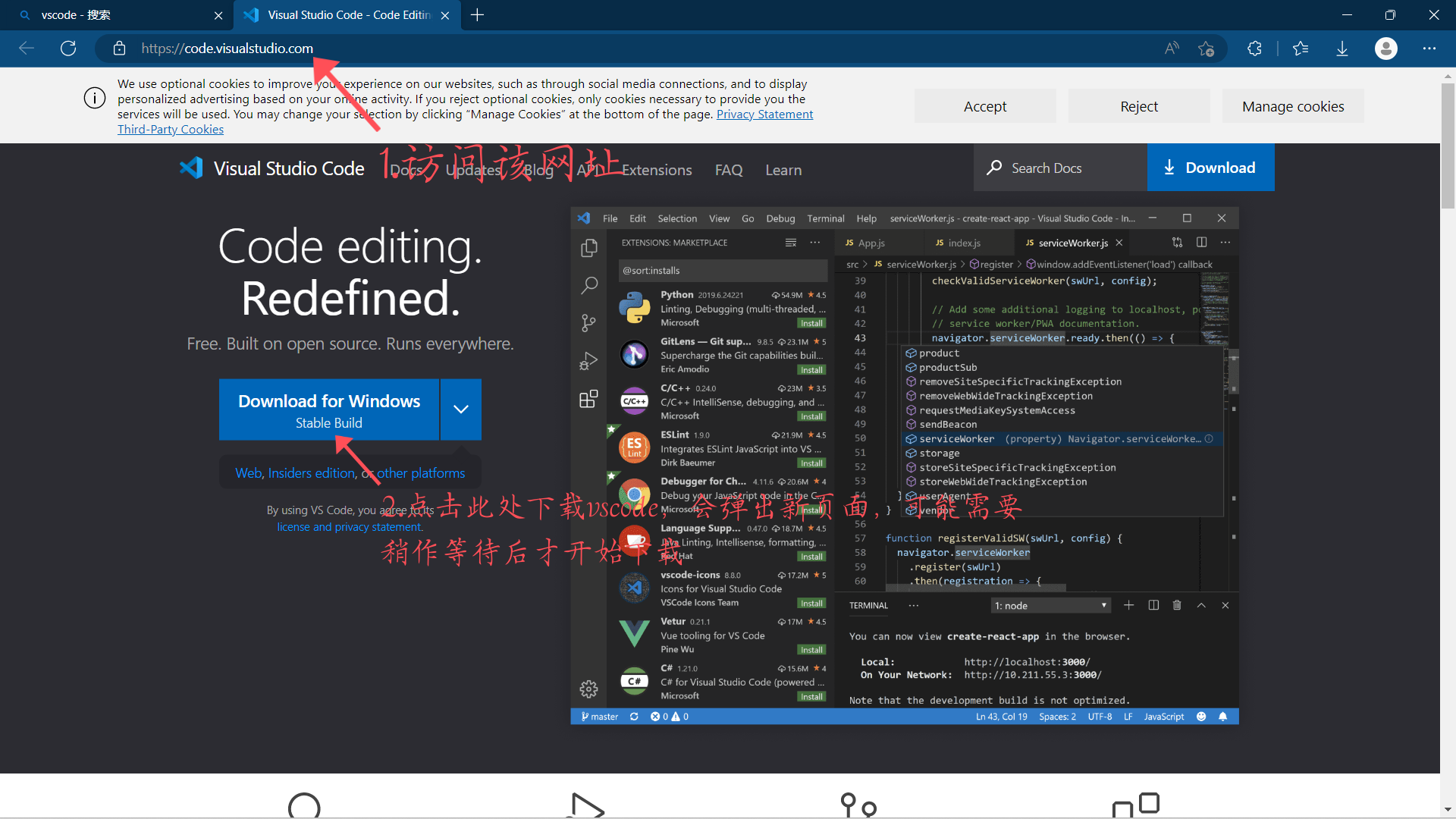Click the browser refresh icon
1456x819 pixels.
coord(68,49)
